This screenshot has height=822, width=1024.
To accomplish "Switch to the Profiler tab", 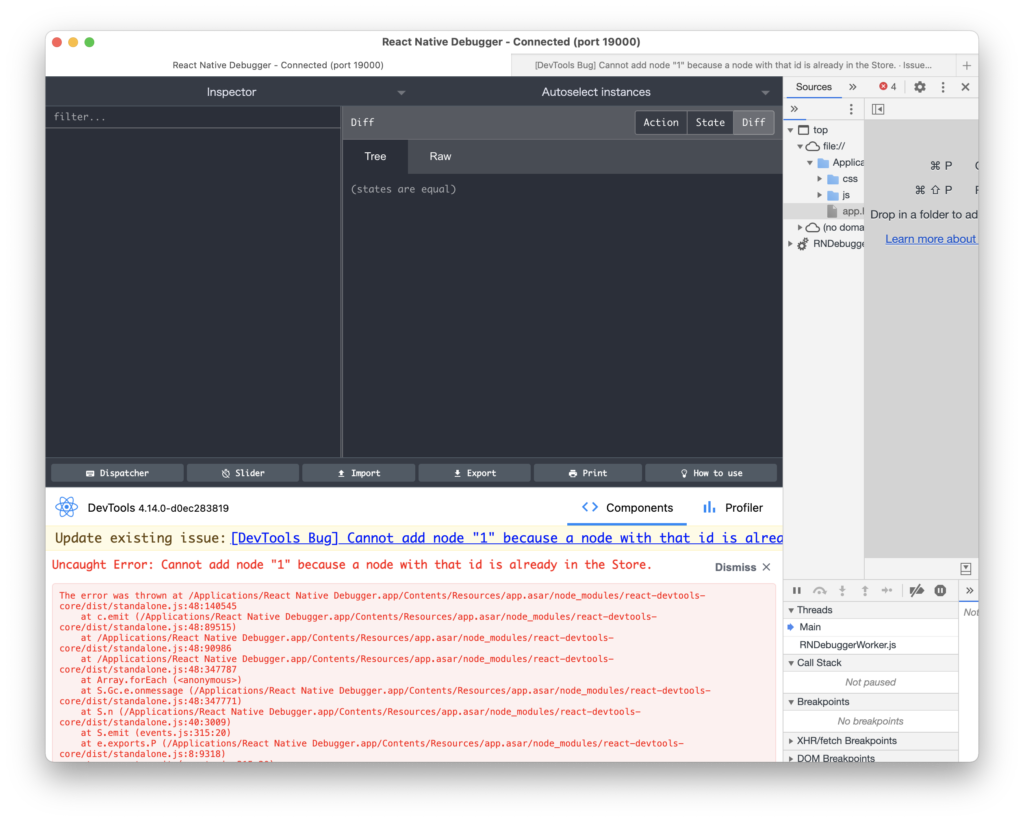I will click(733, 507).
